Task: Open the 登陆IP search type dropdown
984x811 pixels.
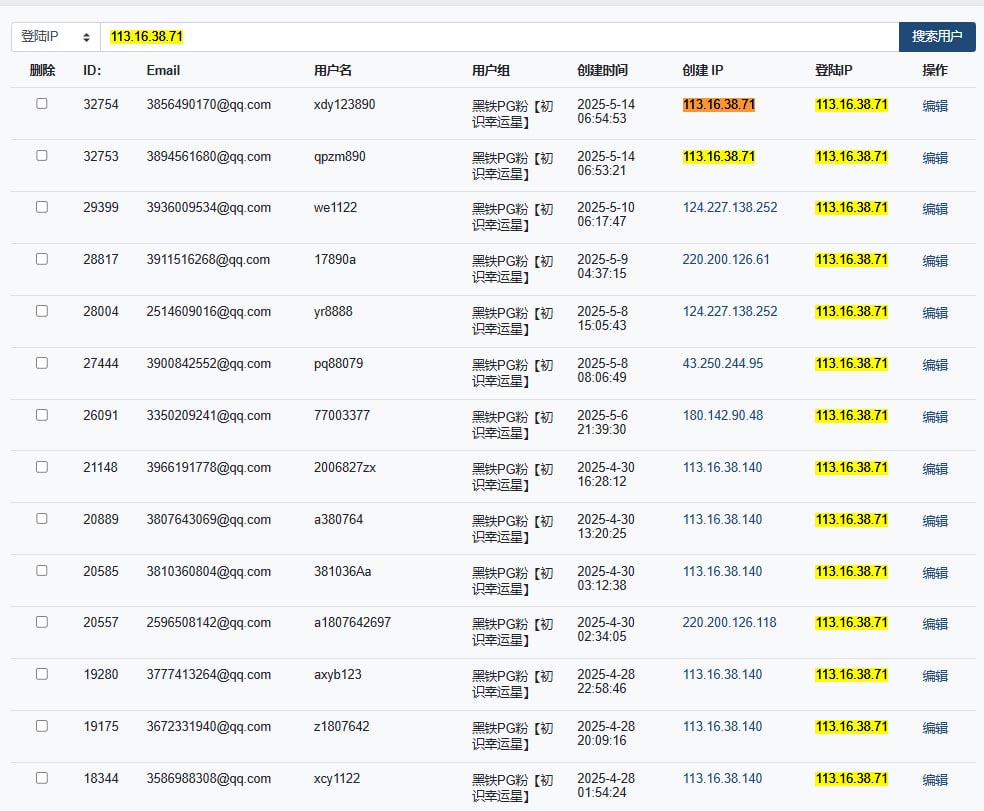Action: pos(55,37)
